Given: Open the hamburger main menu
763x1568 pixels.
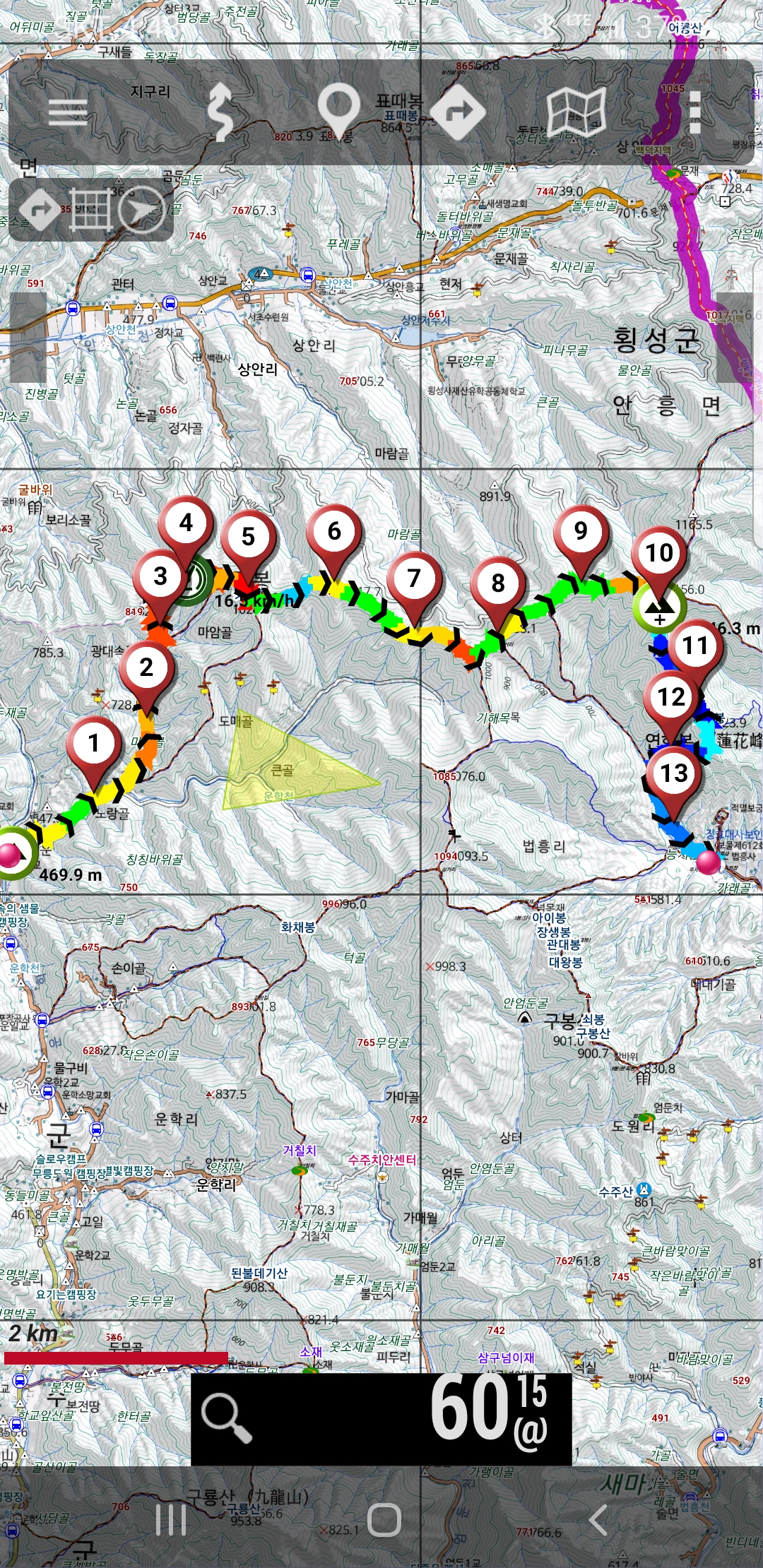Looking at the screenshot, I should pyautogui.click(x=68, y=112).
